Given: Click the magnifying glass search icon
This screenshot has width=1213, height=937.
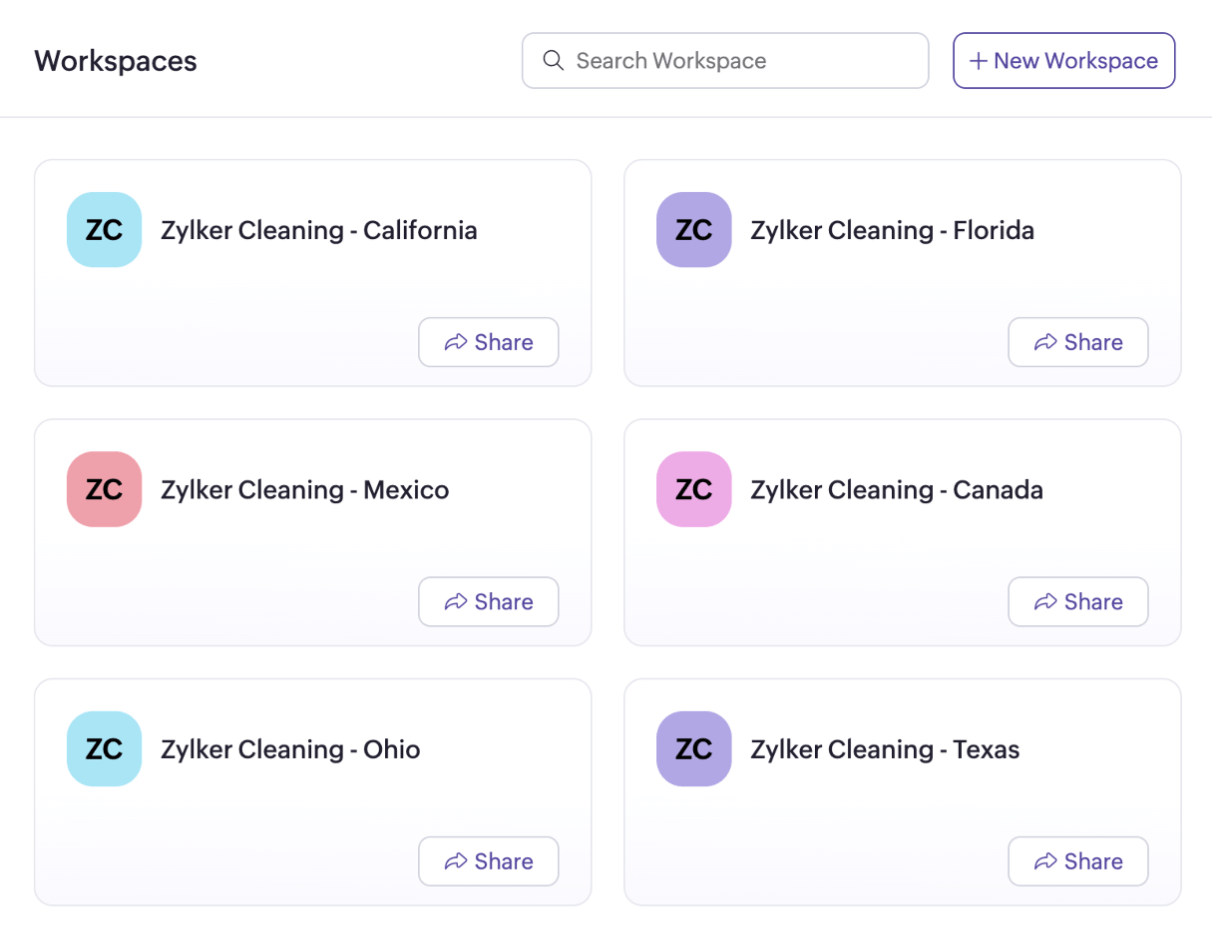Looking at the screenshot, I should coord(553,61).
